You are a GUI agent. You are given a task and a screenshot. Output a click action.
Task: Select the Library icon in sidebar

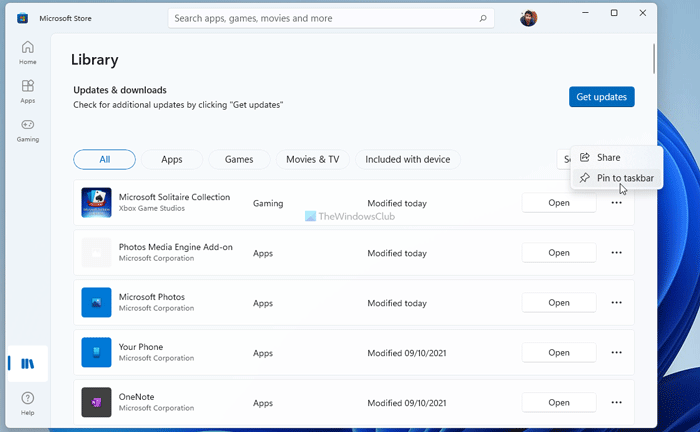[27, 363]
